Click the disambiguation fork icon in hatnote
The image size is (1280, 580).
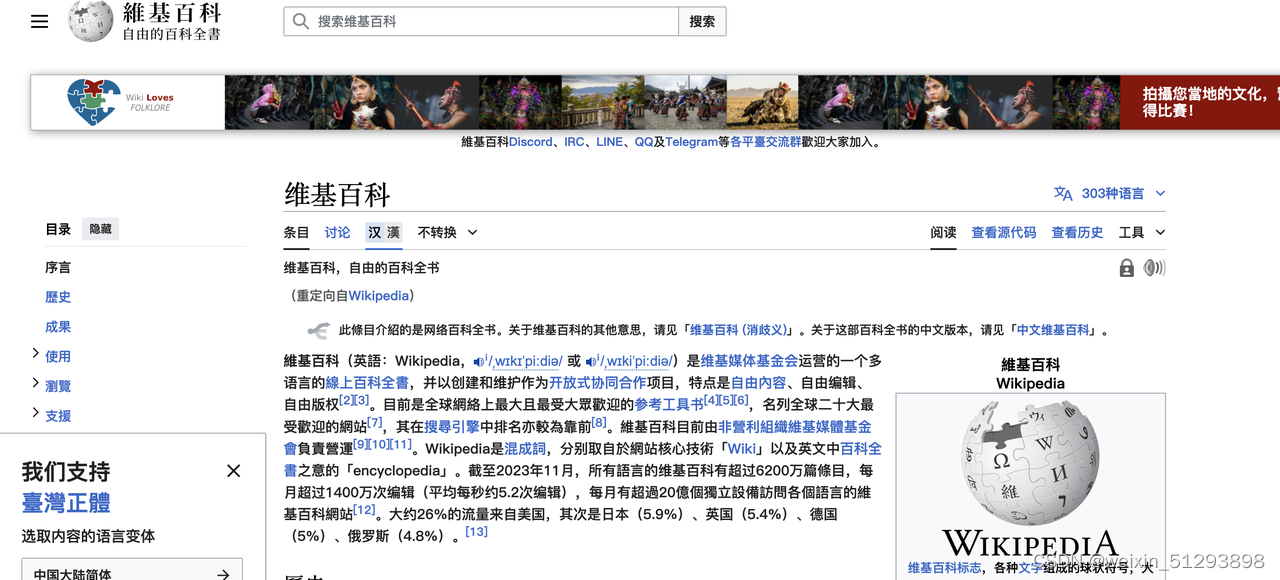coord(319,330)
